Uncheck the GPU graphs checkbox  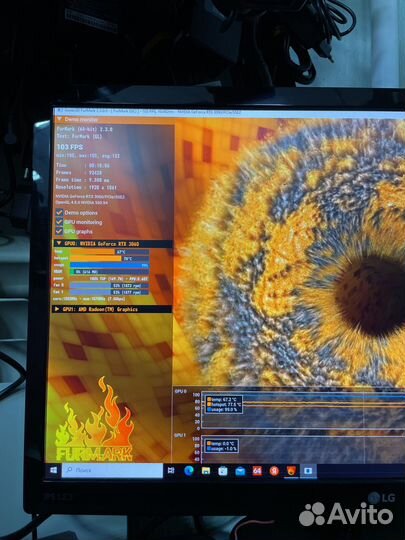tap(59, 231)
